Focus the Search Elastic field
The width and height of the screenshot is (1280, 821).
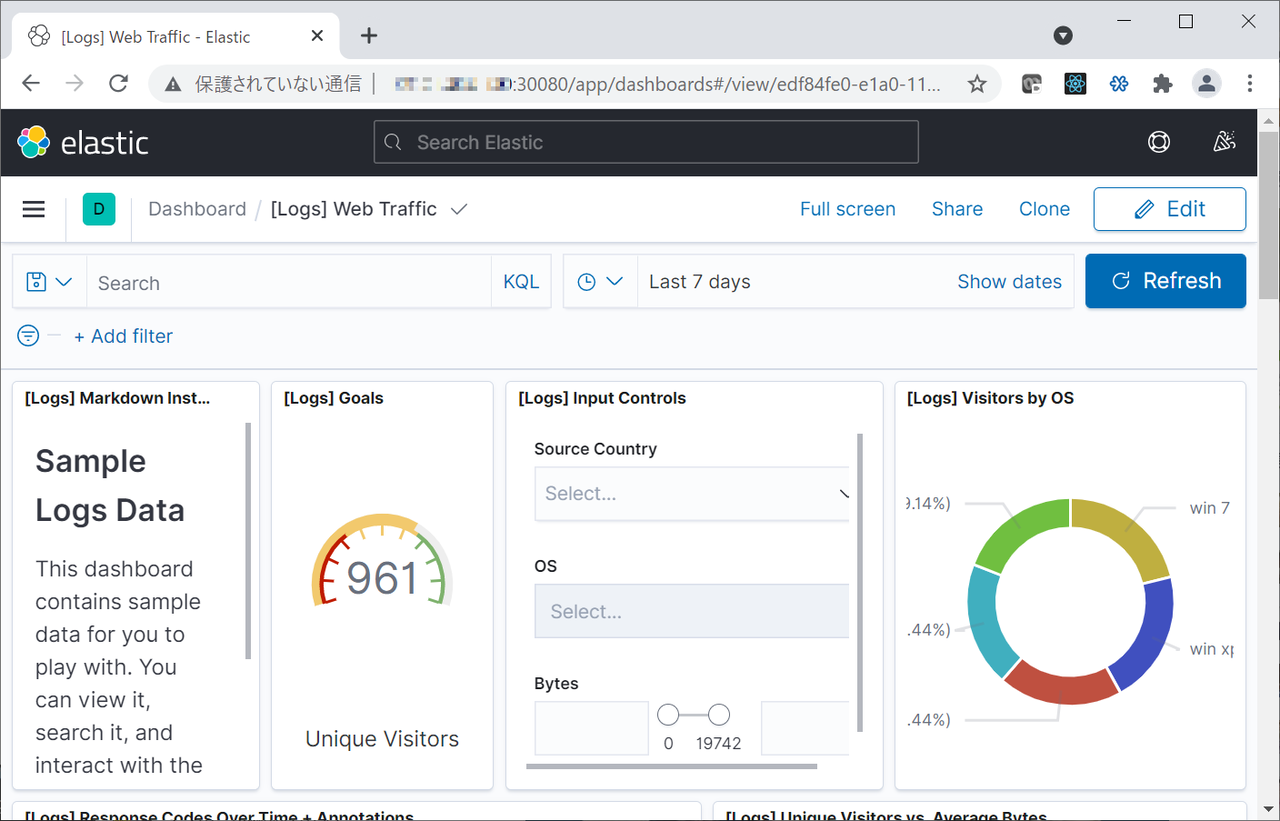(x=646, y=142)
